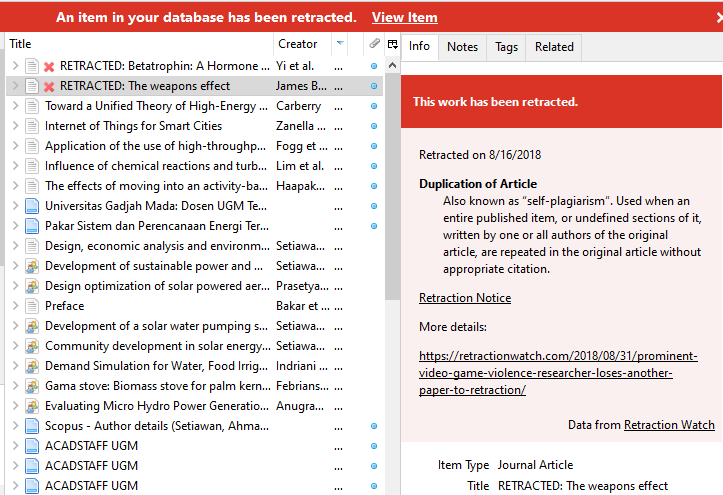Click conference icon of Evaluating Micro Hydro row
This screenshot has width=723, height=495.
32,406
